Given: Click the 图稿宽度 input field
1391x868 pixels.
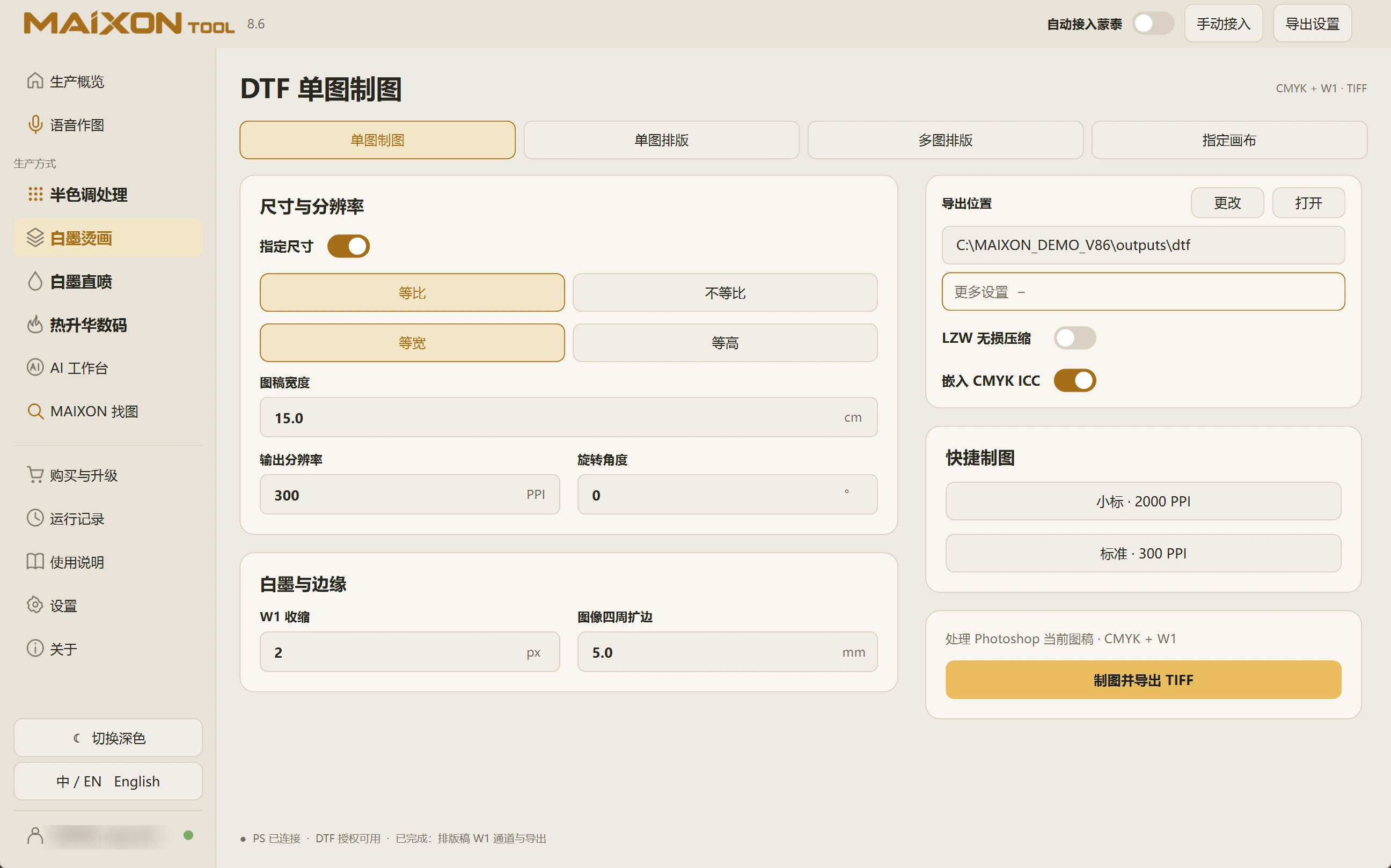Looking at the screenshot, I should pyautogui.click(x=568, y=417).
